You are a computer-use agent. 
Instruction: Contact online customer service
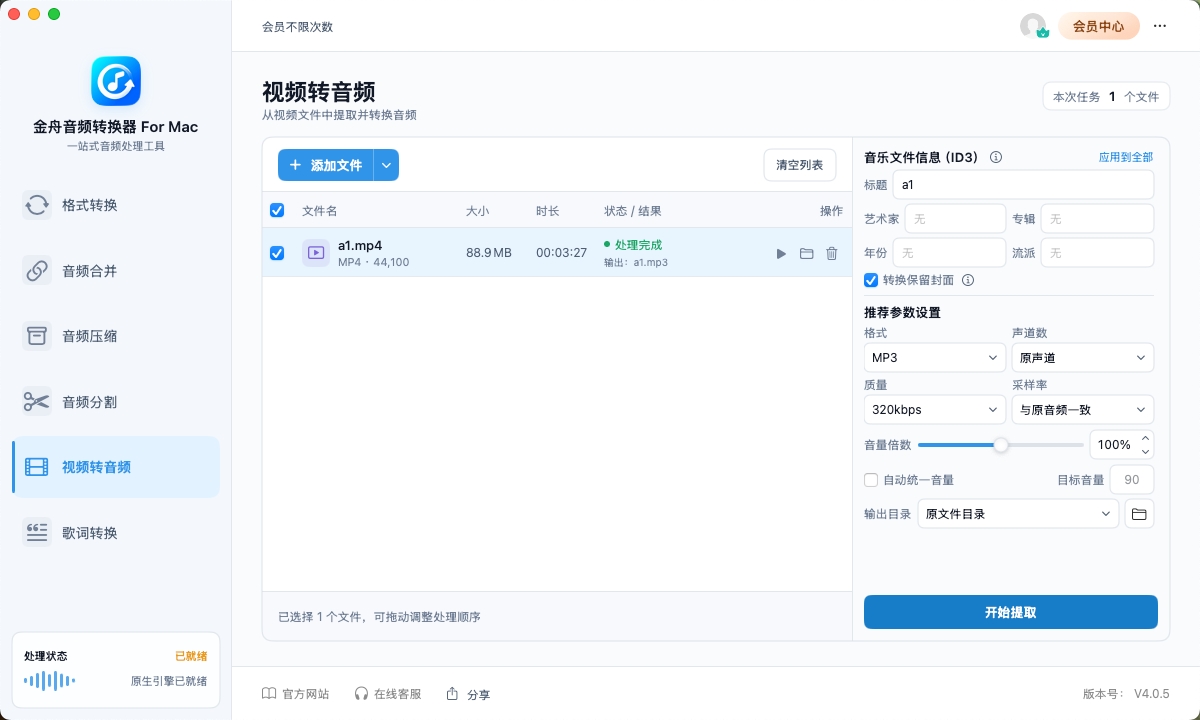point(388,694)
